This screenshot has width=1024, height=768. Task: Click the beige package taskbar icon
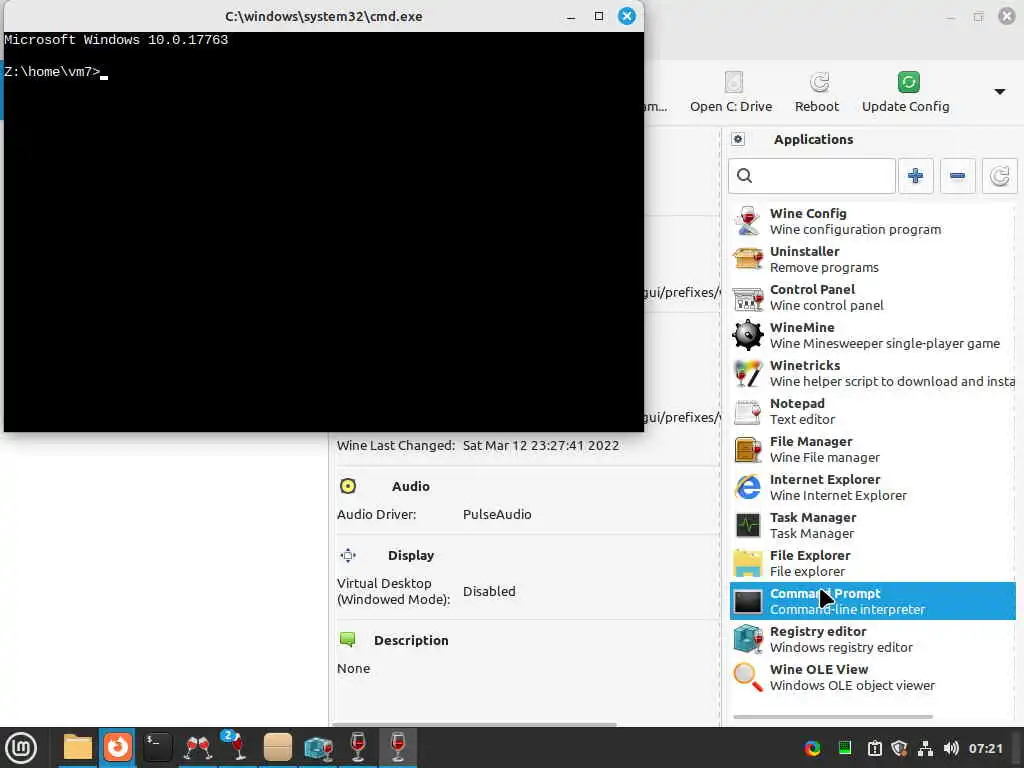pos(278,747)
